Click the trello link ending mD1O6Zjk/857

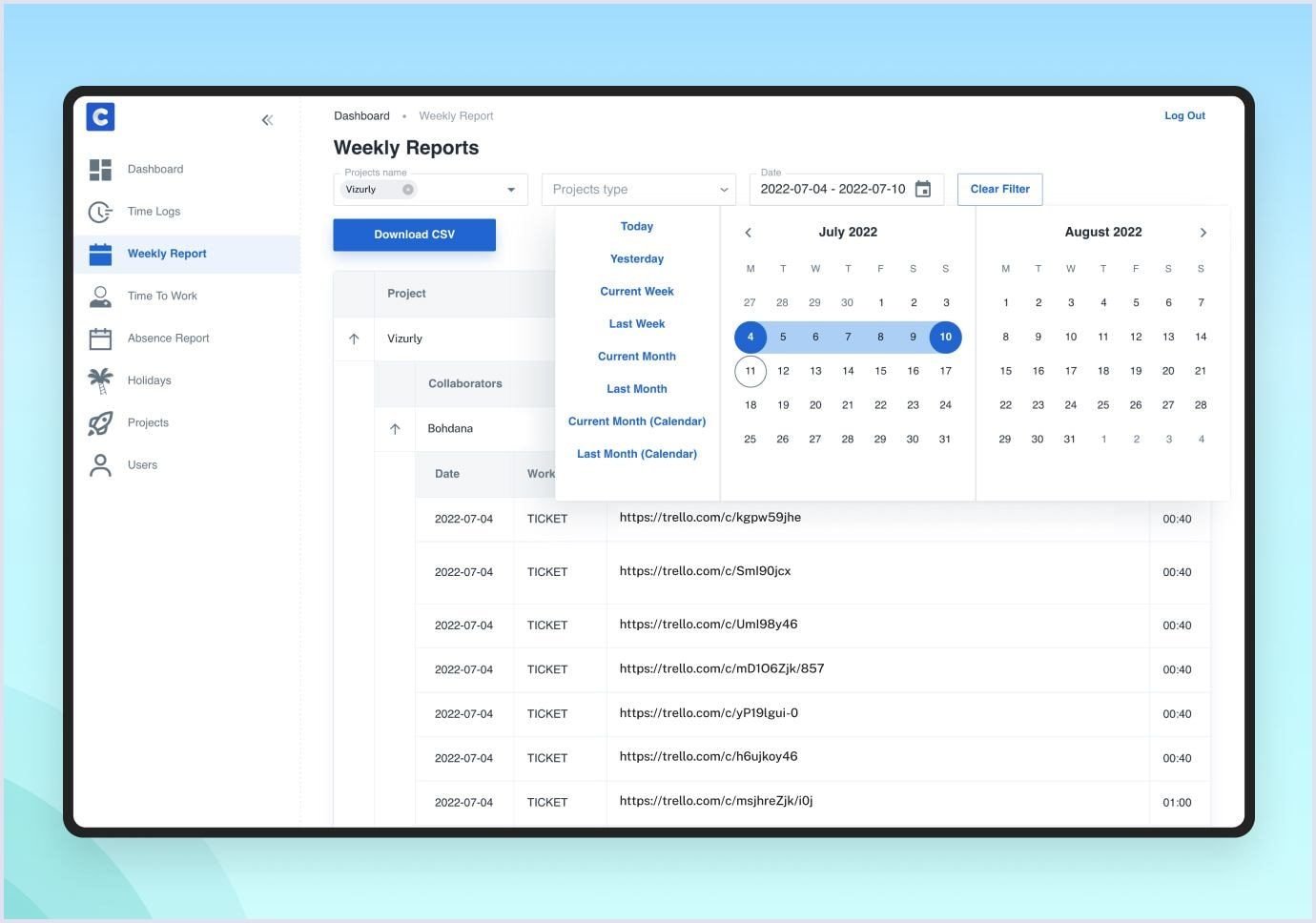(722, 668)
